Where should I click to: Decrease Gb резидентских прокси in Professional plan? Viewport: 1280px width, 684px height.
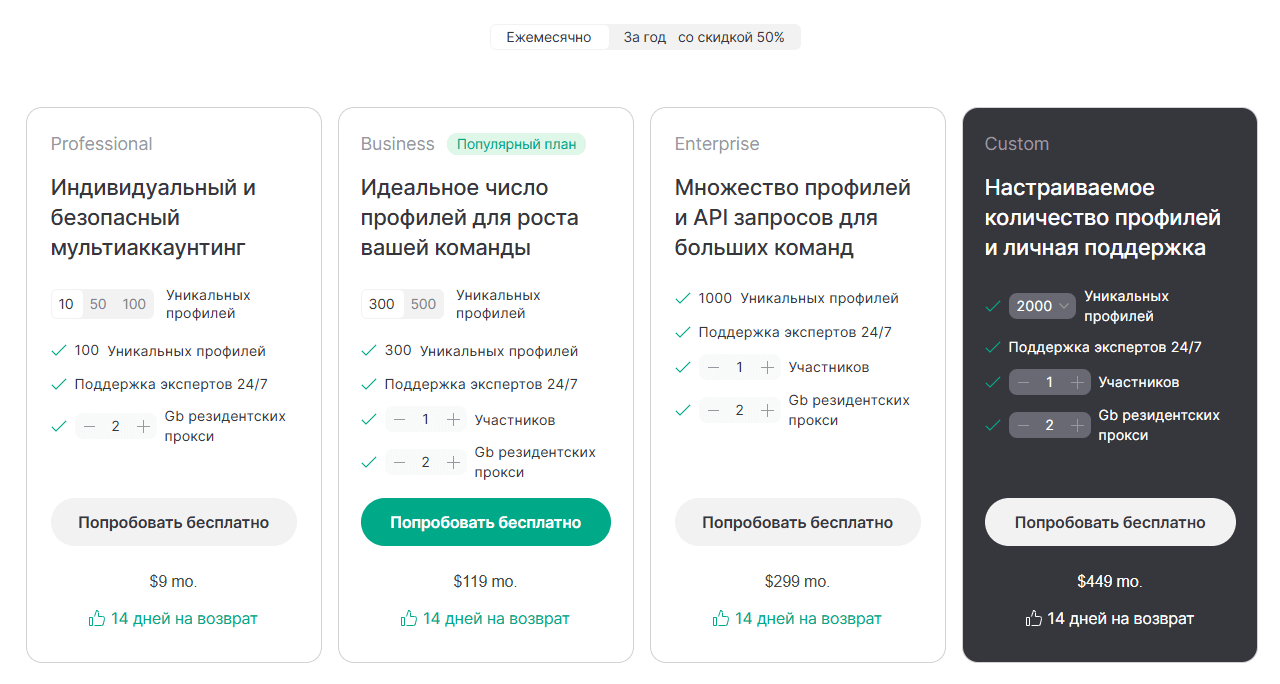(x=87, y=426)
